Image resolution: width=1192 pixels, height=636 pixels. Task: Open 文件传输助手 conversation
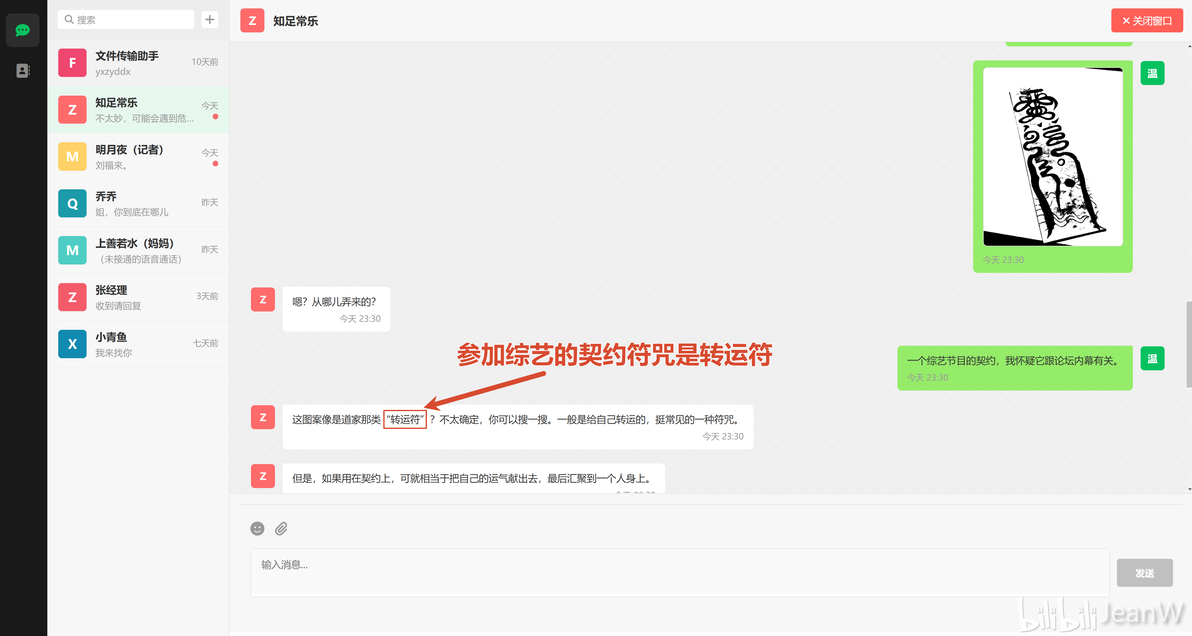click(138, 63)
